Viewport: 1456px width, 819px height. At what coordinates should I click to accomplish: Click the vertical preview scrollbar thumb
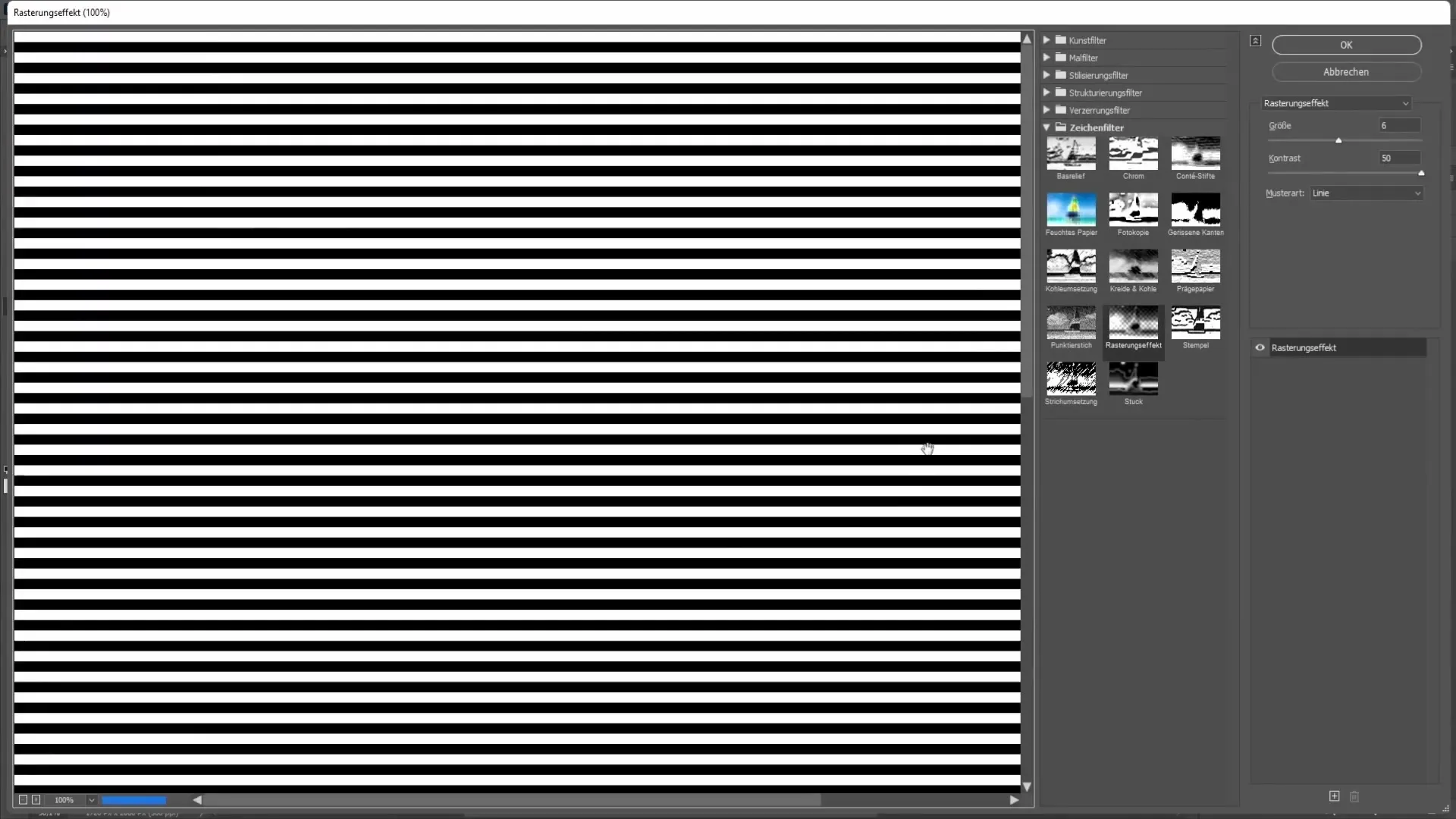(1027, 220)
